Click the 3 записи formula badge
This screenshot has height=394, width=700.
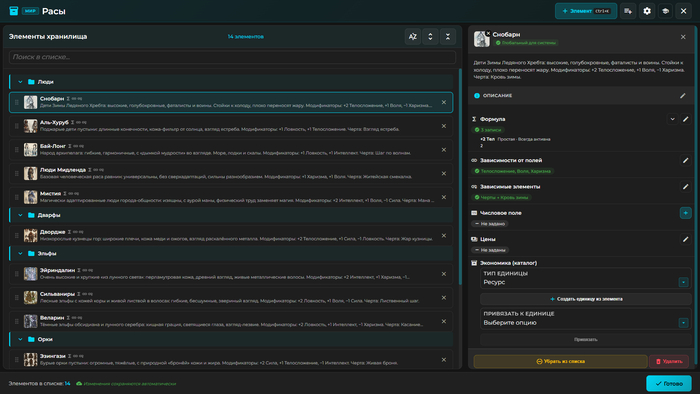pos(488,130)
